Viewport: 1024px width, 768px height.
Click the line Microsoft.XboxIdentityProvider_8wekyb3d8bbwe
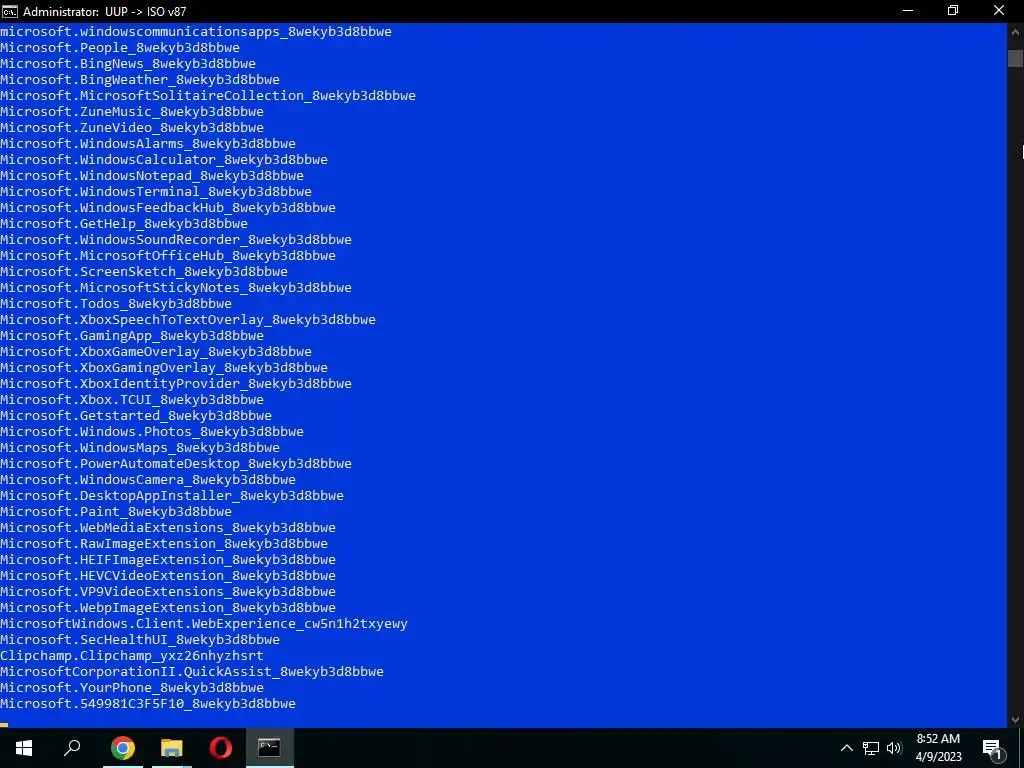pyautogui.click(x=176, y=384)
